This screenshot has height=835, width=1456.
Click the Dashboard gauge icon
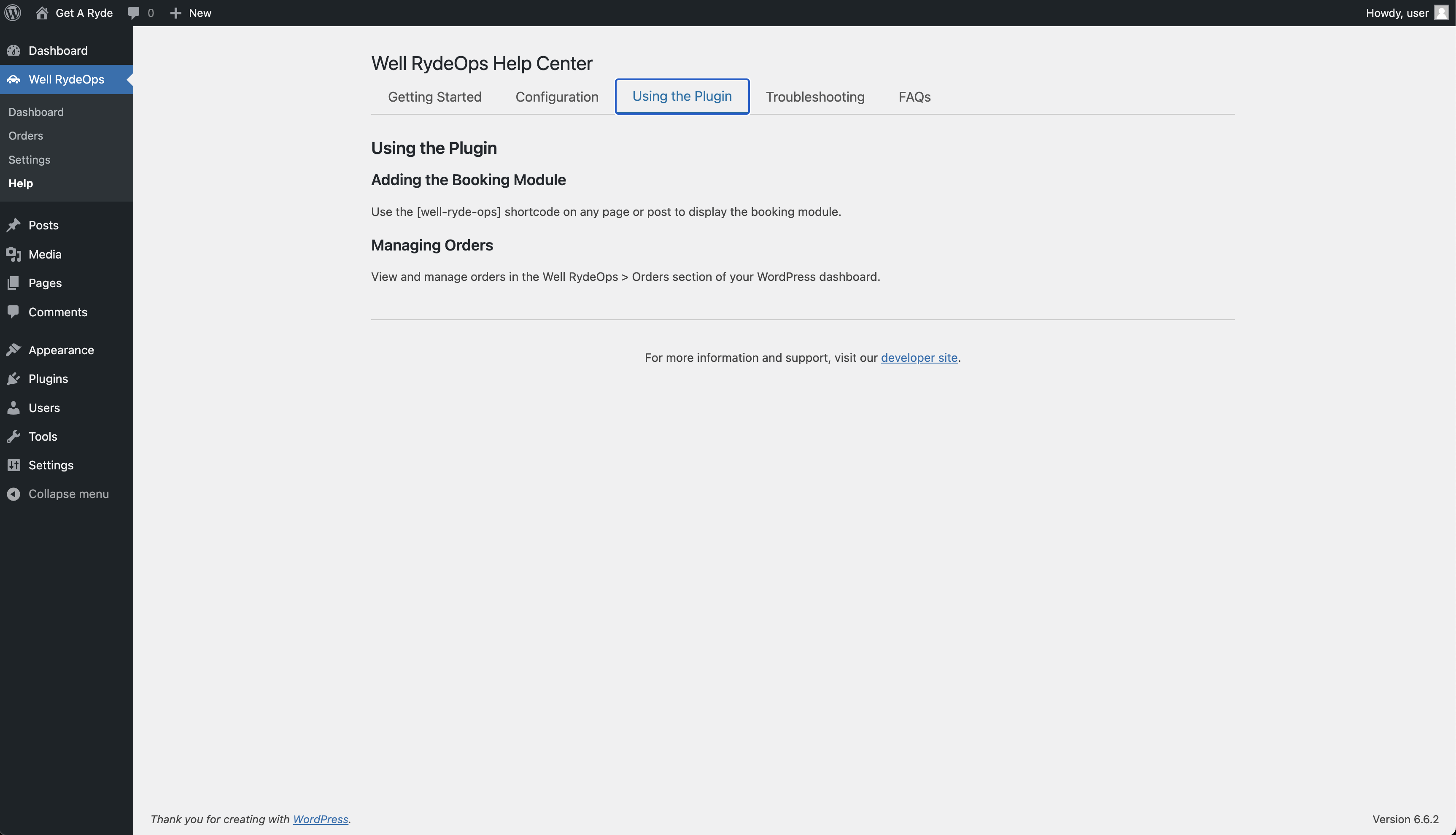click(x=14, y=51)
